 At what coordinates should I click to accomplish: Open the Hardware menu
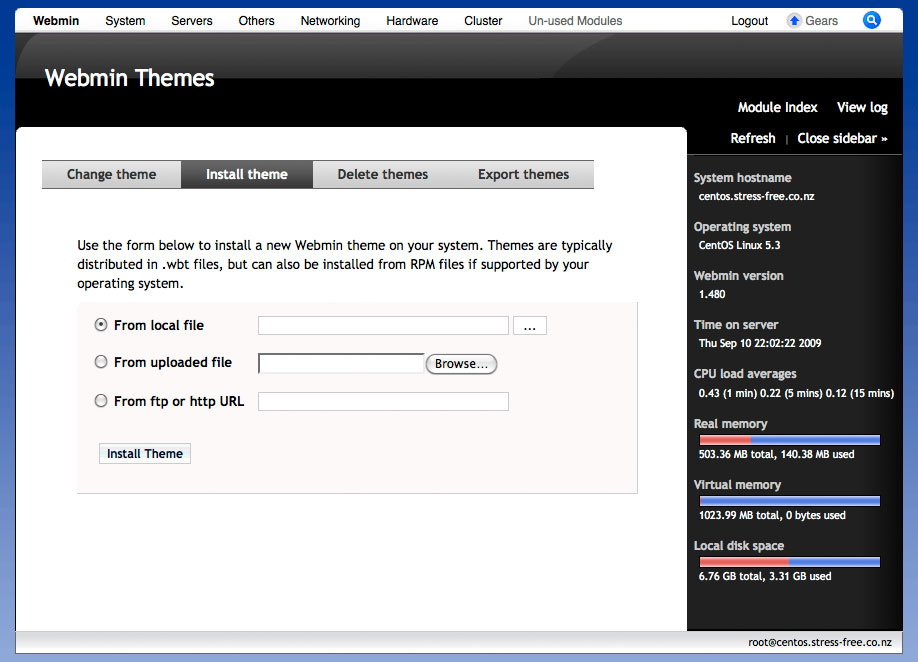[x=412, y=20]
